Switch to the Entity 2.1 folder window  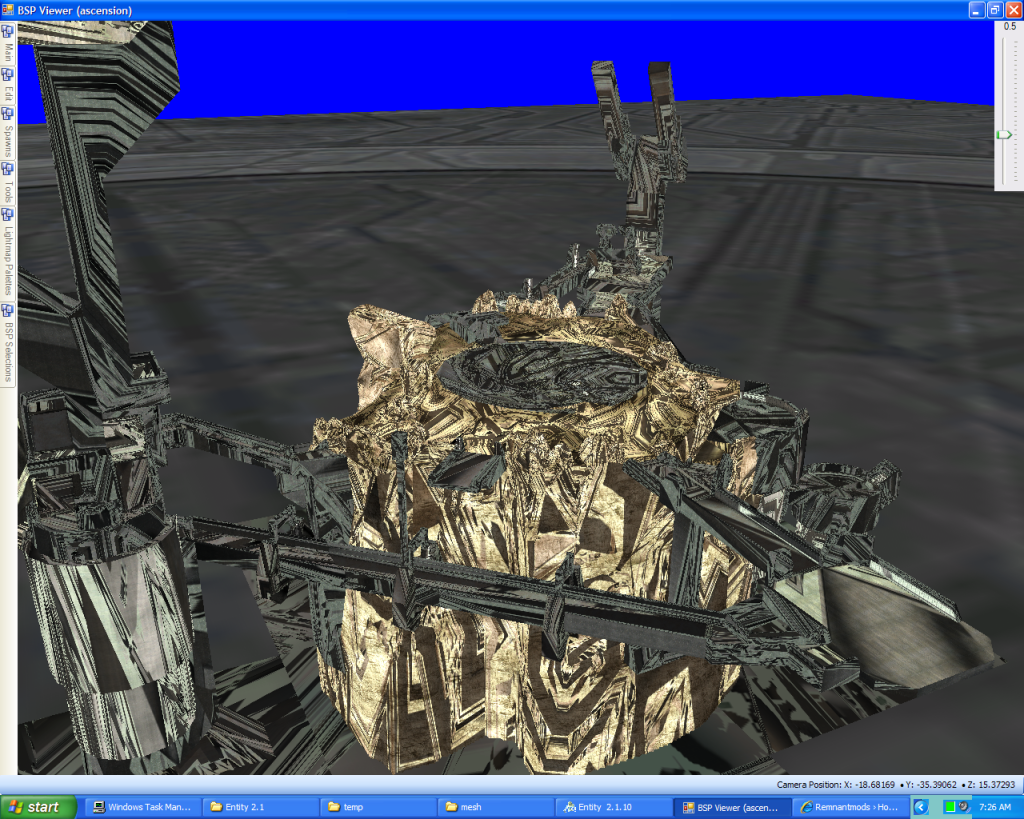(260, 807)
